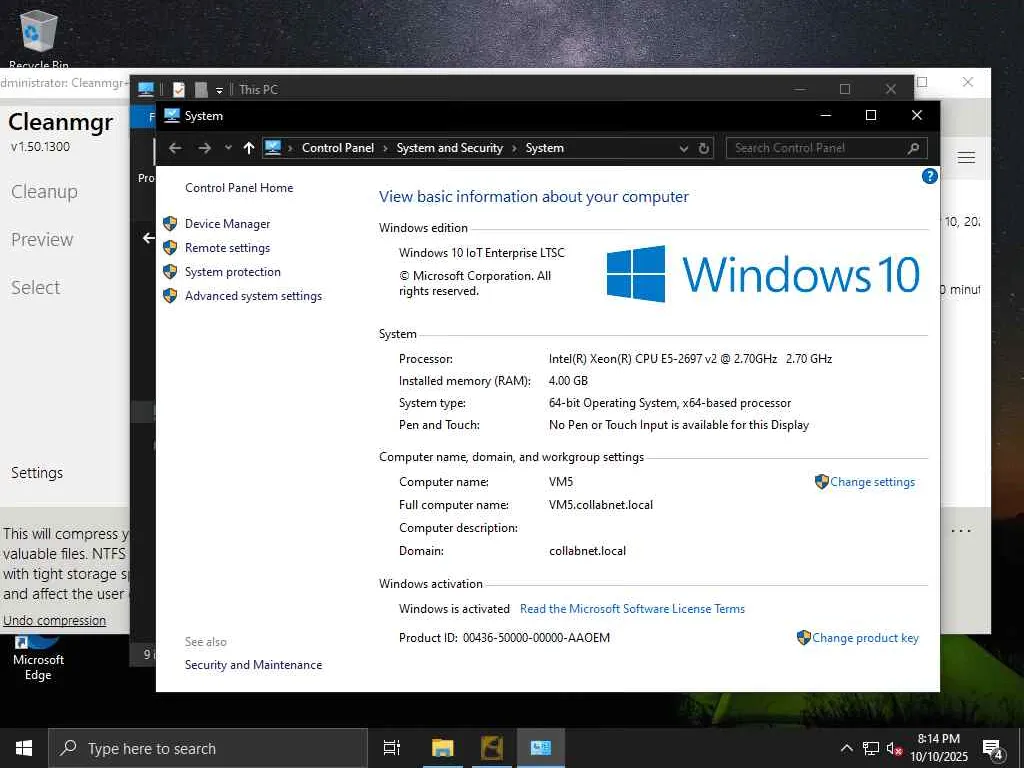The width and height of the screenshot is (1024, 768).
Task: Click the three dots in Cleanmgr window
Action: (x=961, y=531)
